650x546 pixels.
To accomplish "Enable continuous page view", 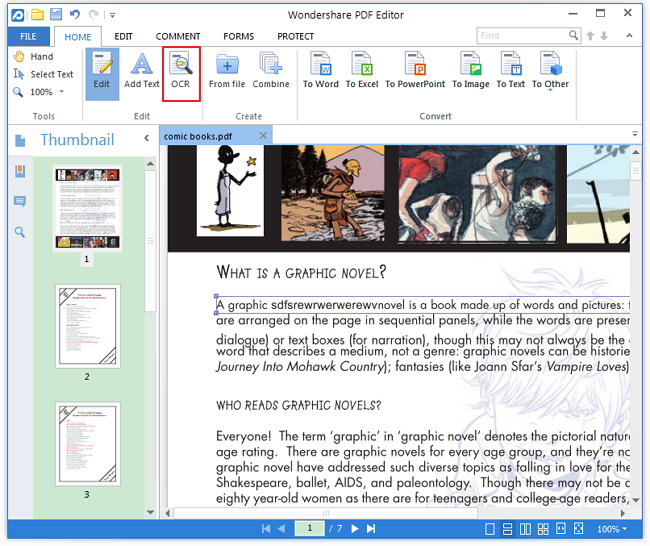I will click(507, 529).
